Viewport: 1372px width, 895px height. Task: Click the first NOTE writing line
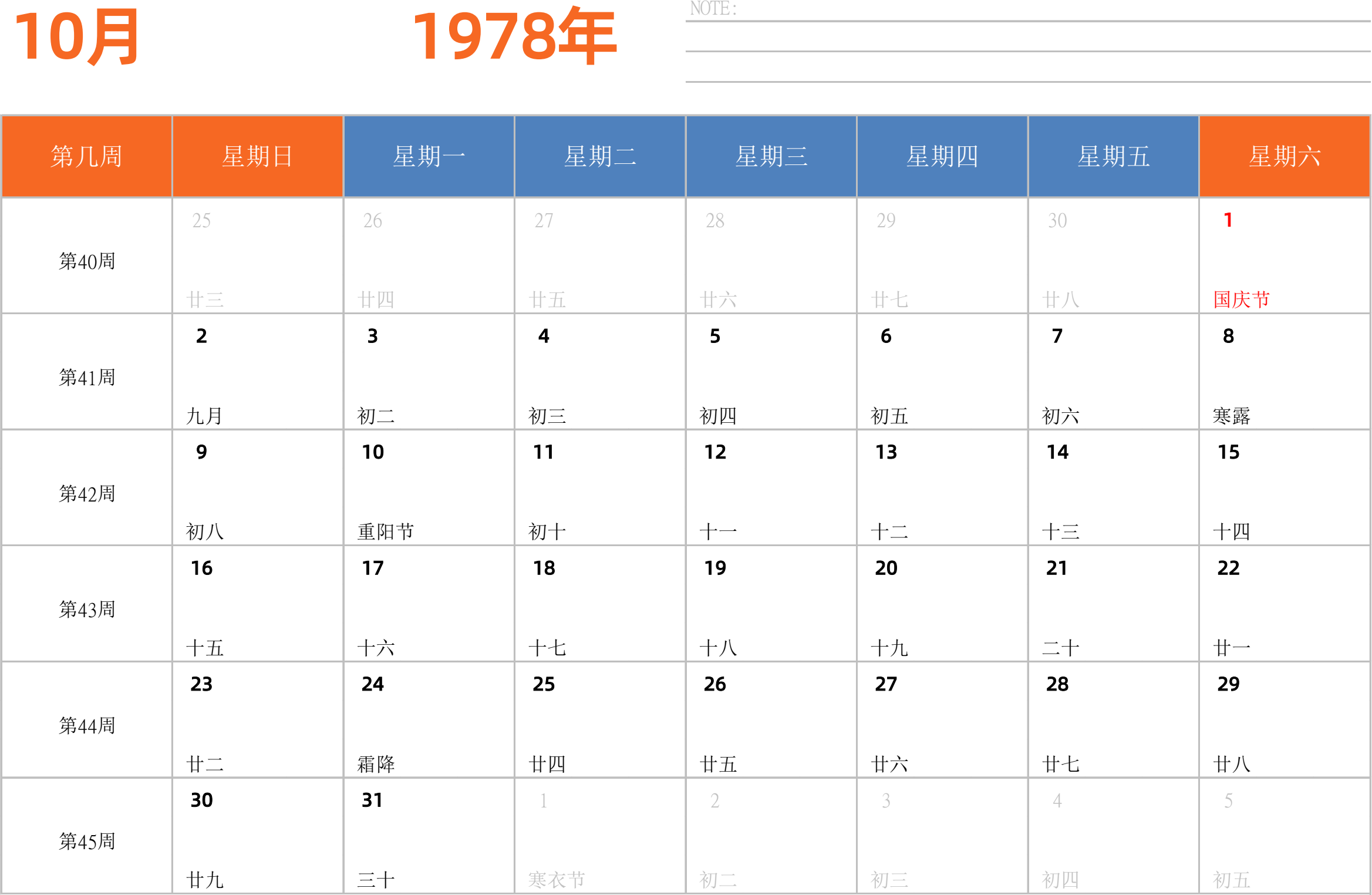pos(1028,21)
